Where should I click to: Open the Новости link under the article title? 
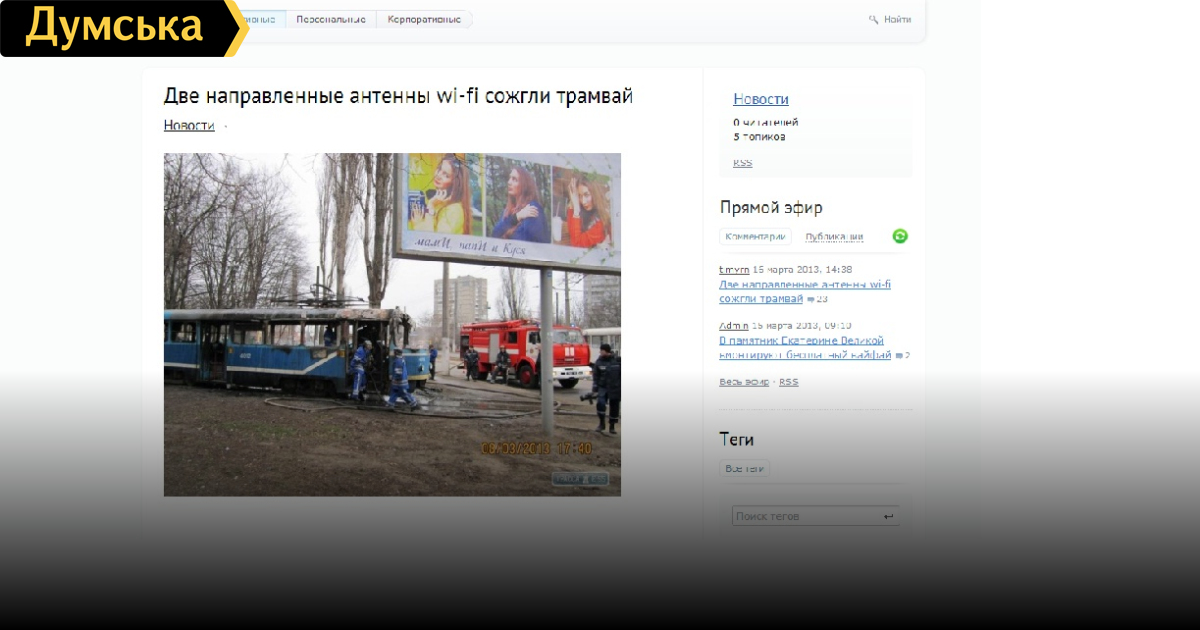[x=189, y=125]
